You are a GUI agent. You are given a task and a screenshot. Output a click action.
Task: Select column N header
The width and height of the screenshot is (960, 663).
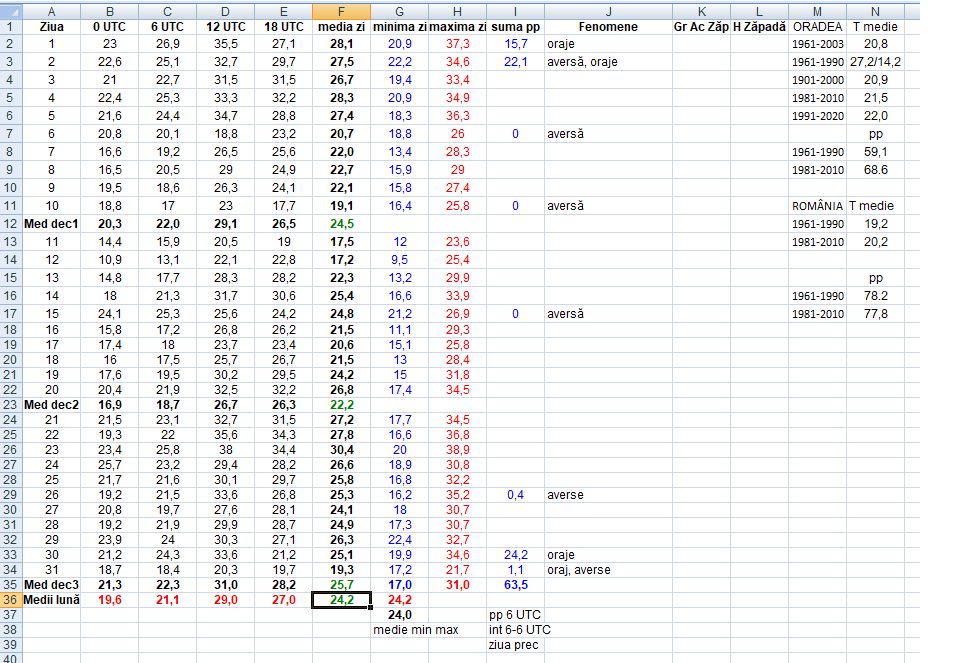click(876, 11)
